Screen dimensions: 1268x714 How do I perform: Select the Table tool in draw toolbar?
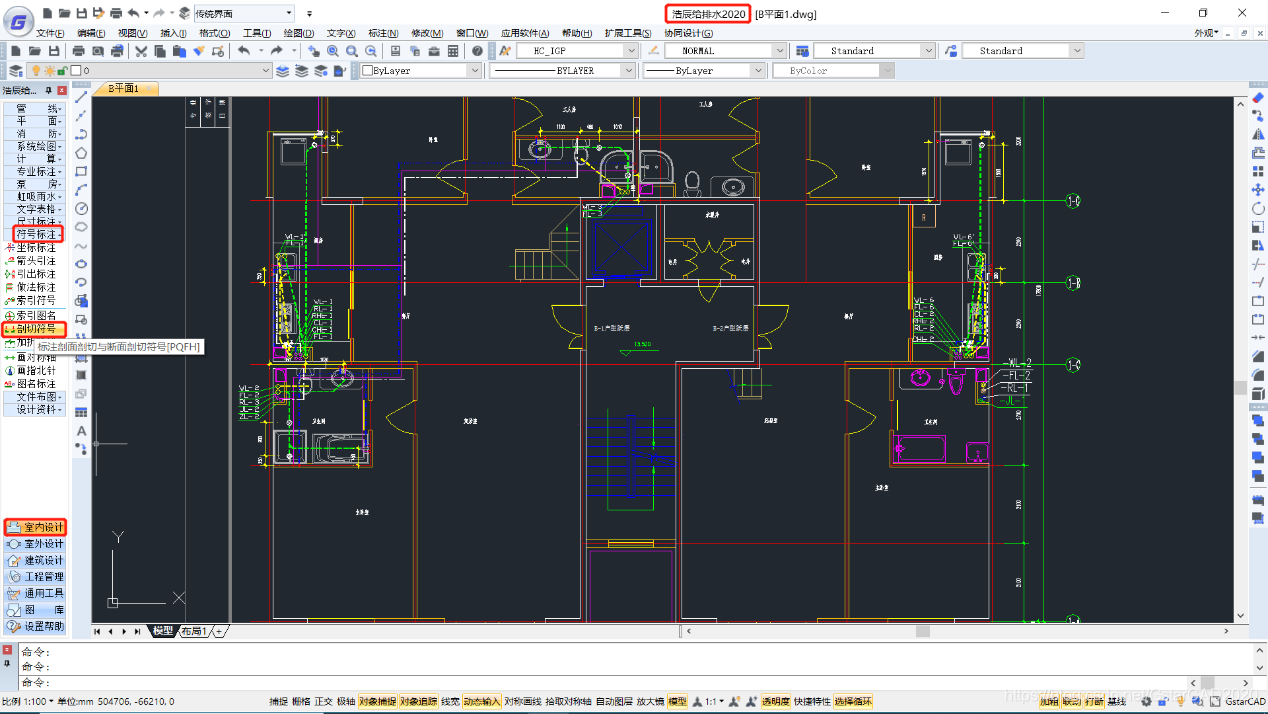[81, 412]
